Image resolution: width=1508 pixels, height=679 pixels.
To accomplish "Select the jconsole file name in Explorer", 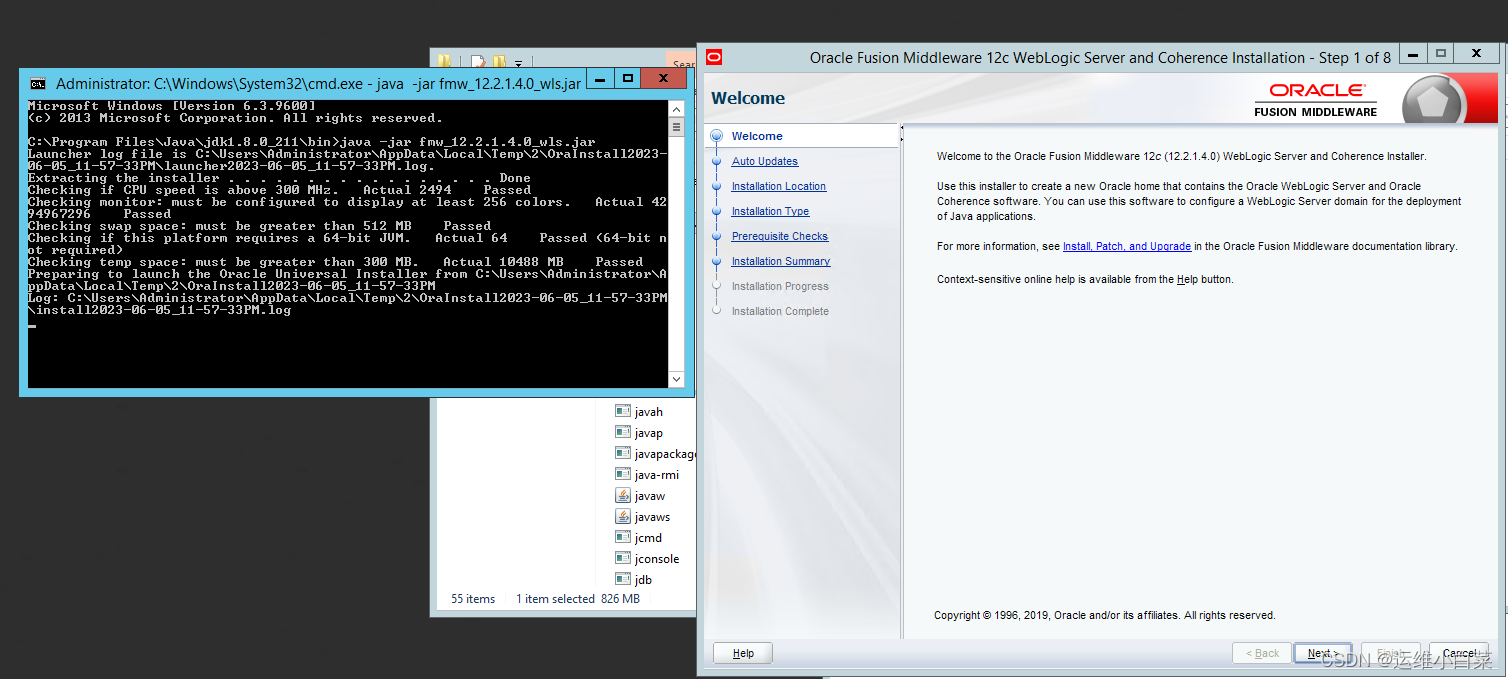I will tap(657, 558).
